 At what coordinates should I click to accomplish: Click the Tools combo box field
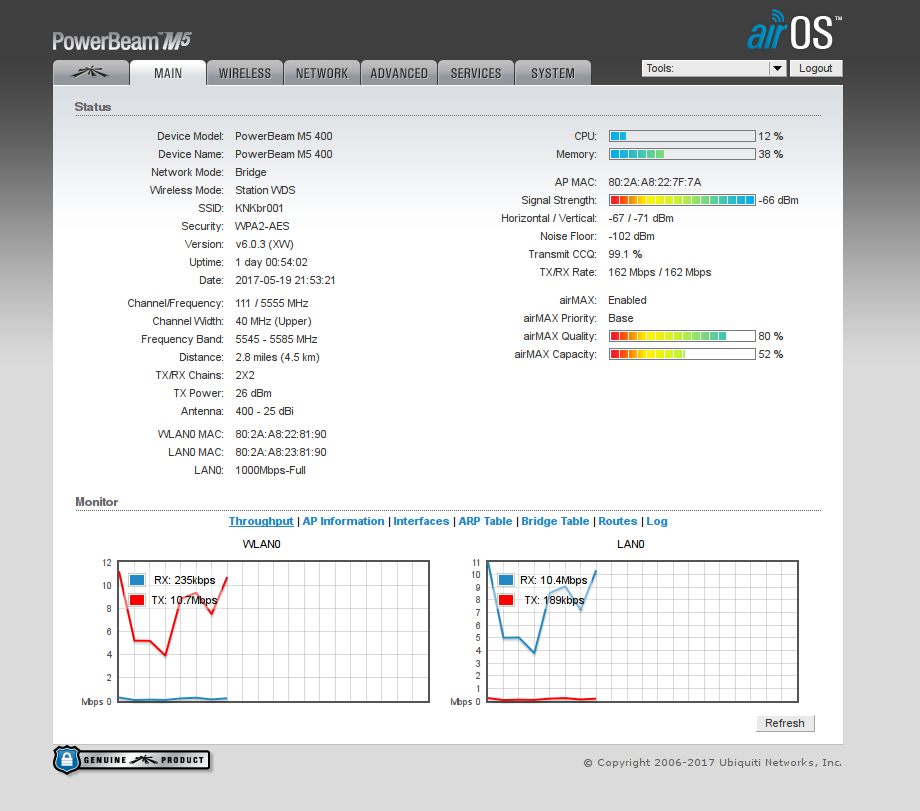click(x=713, y=68)
